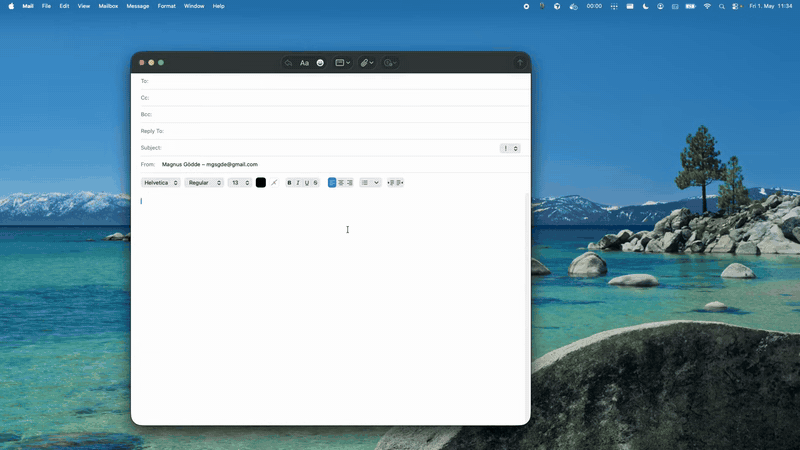This screenshot has height=450, width=800.
Task: Open Control Center icon
Action: [736, 6]
